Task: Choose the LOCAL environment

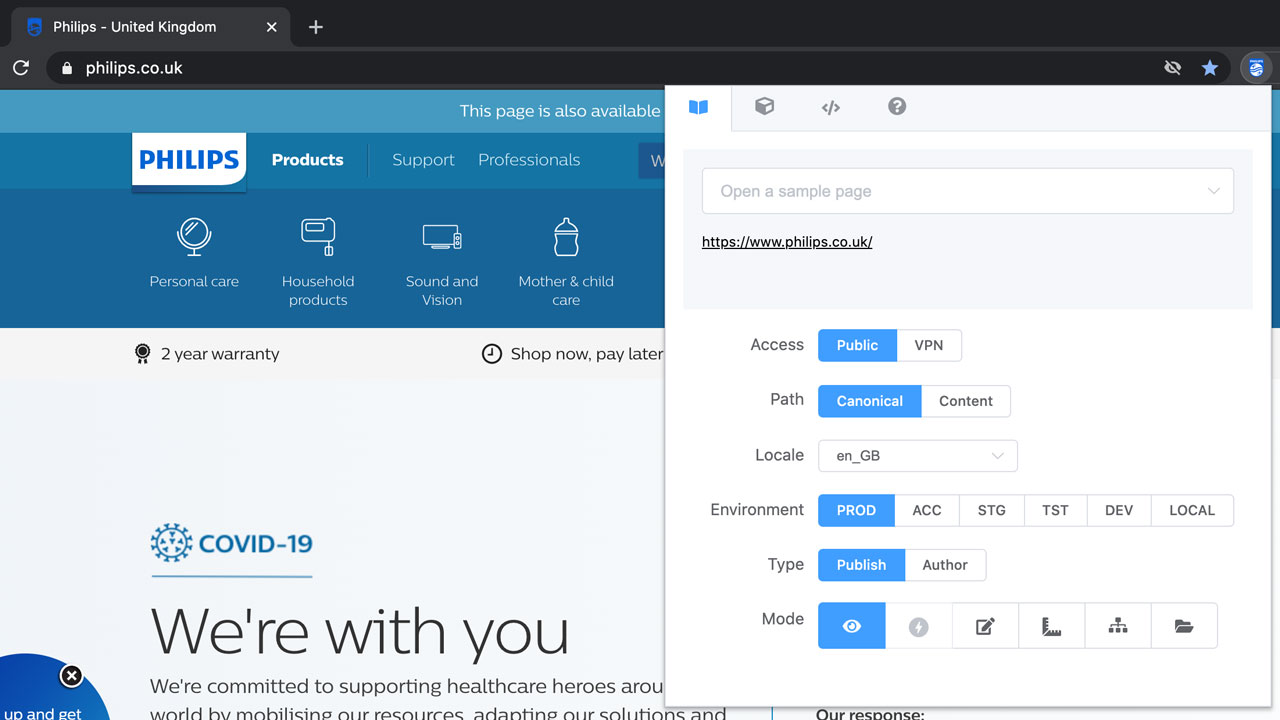Action: tap(1192, 510)
